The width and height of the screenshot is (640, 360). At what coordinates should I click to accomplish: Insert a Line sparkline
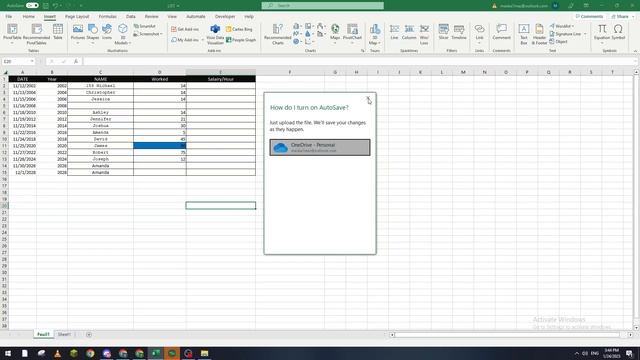[394, 32]
